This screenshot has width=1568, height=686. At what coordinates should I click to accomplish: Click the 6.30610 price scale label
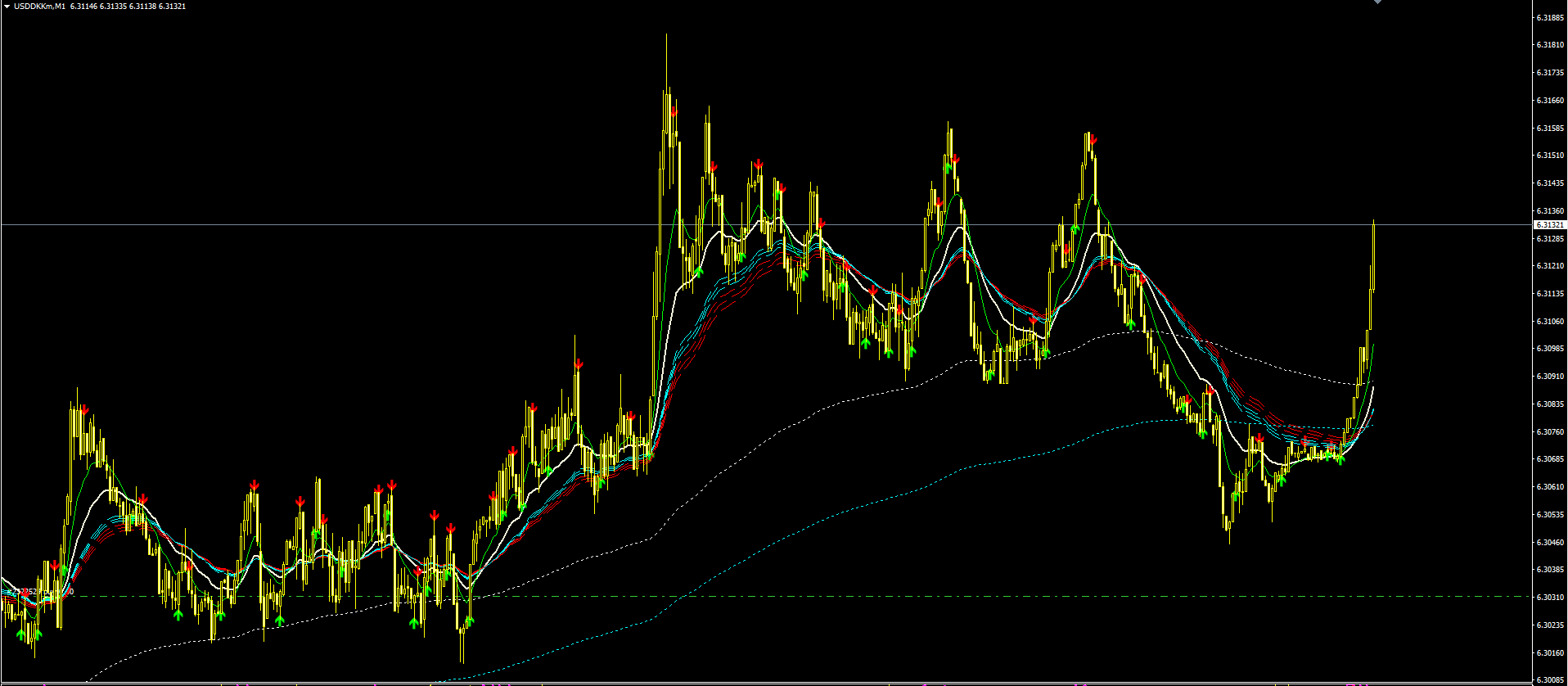pos(1550,487)
